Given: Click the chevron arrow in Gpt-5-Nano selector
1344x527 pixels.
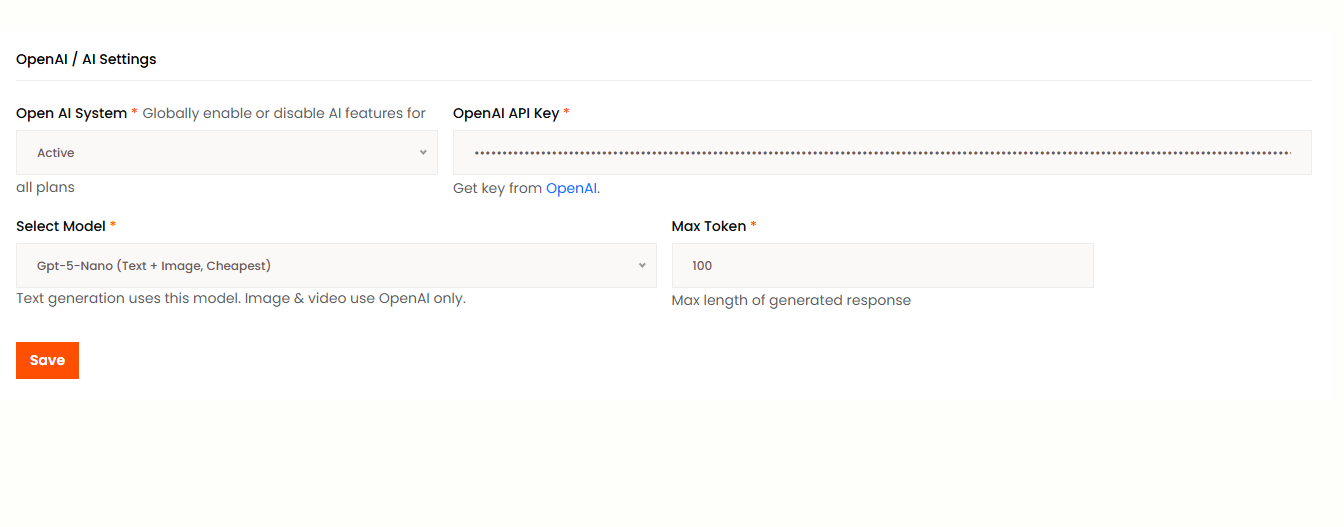Looking at the screenshot, I should (x=642, y=266).
